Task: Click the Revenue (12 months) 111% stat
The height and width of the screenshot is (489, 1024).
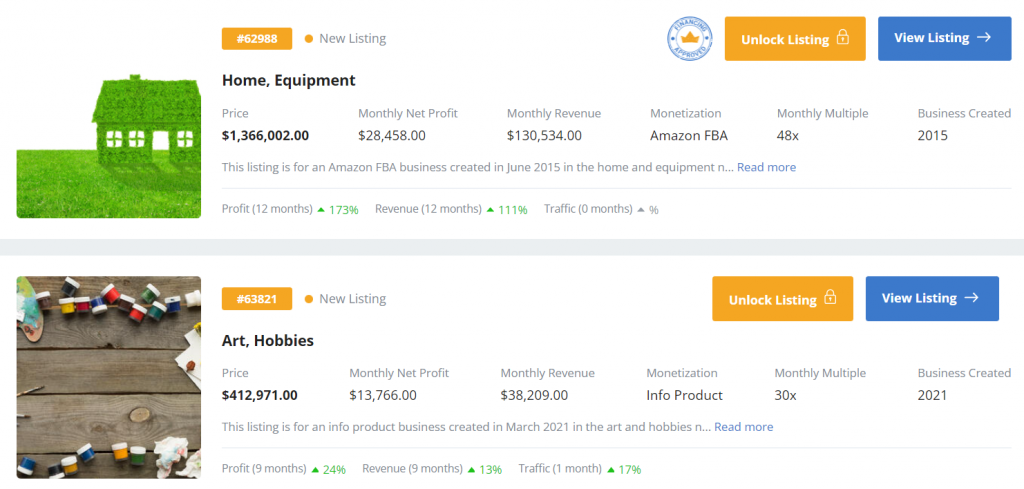Action: 450,209
